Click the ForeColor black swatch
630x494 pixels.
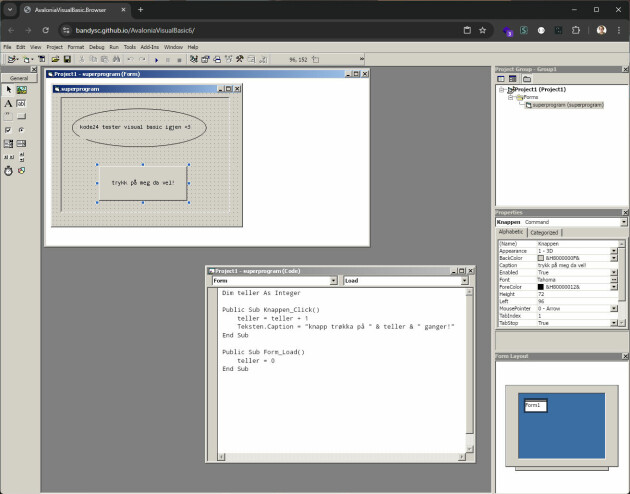coord(541,287)
